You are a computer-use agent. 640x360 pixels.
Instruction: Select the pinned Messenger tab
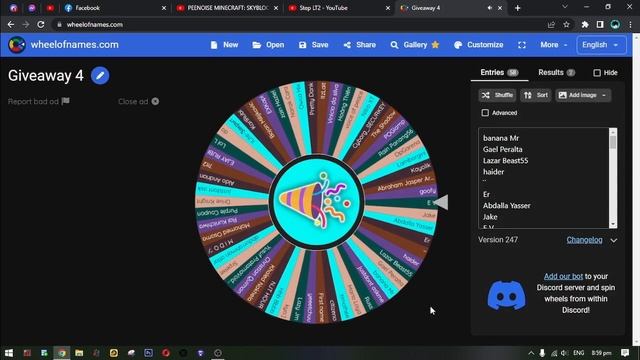32,8
